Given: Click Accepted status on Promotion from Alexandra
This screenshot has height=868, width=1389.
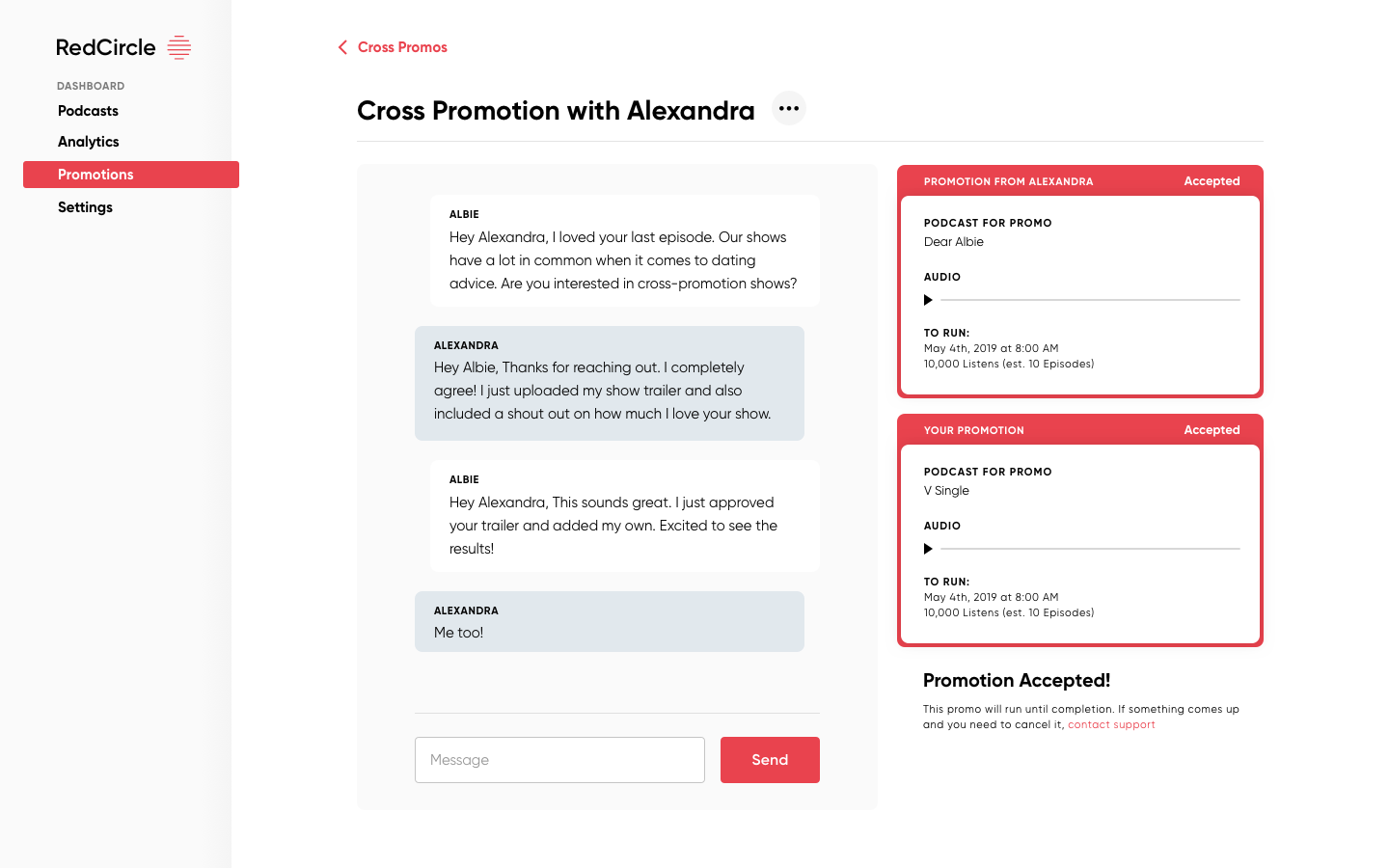Looking at the screenshot, I should click(1212, 181).
